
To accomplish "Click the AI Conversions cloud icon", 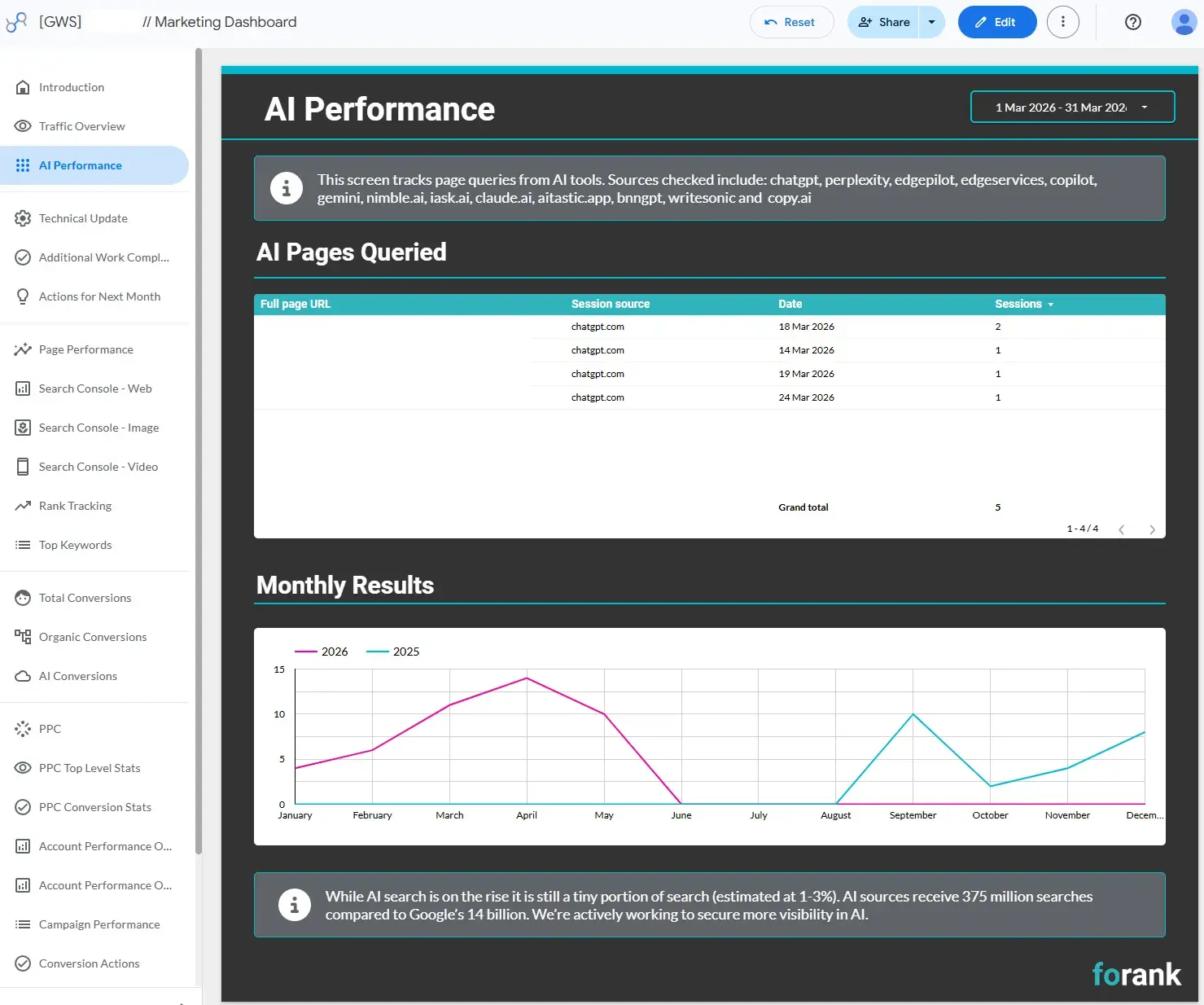I will [x=23, y=676].
